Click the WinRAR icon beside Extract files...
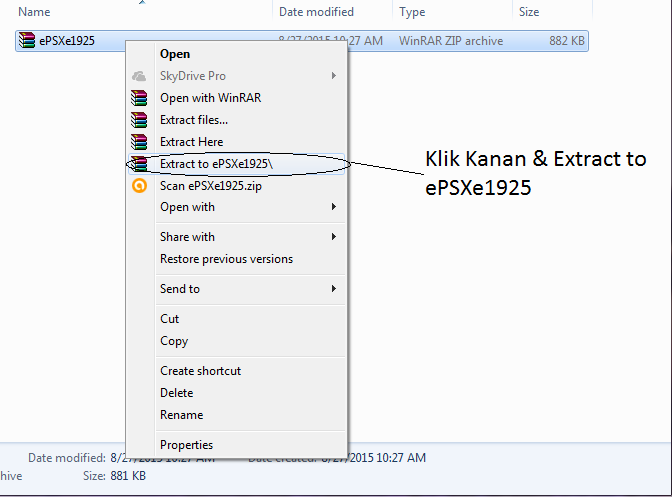The width and height of the screenshot is (672, 497). tap(139, 120)
